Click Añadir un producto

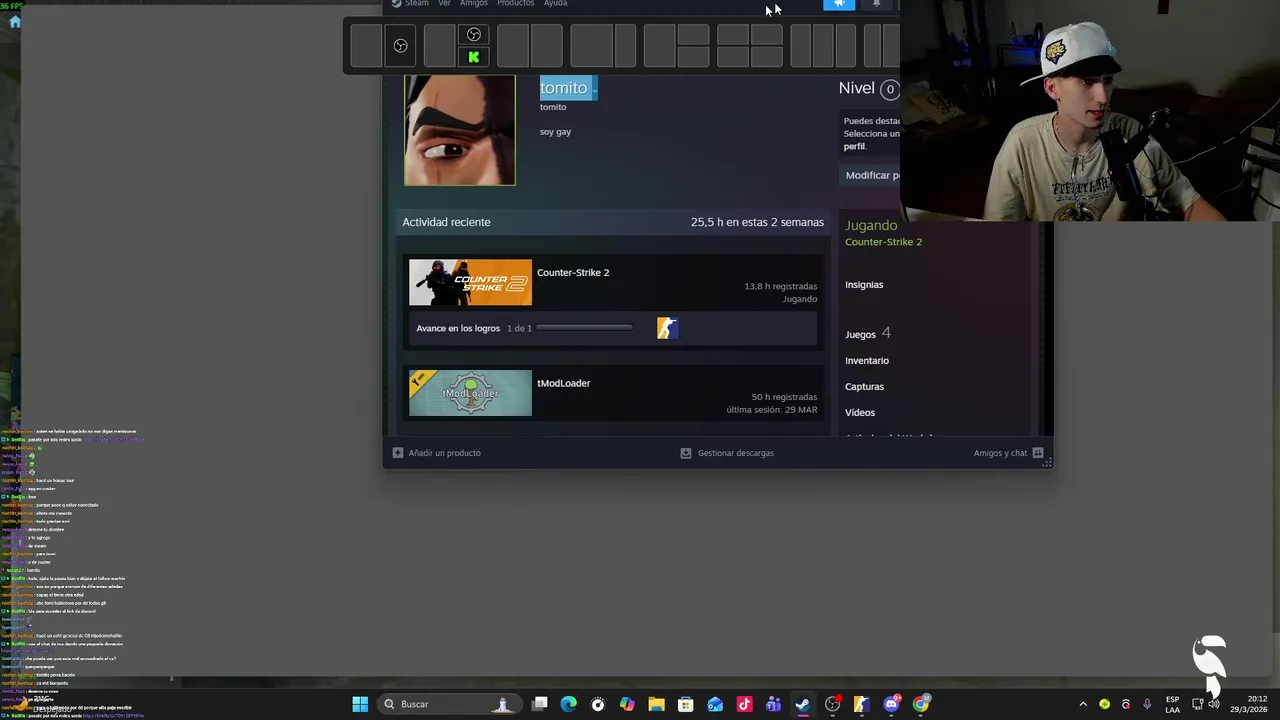click(436, 453)
